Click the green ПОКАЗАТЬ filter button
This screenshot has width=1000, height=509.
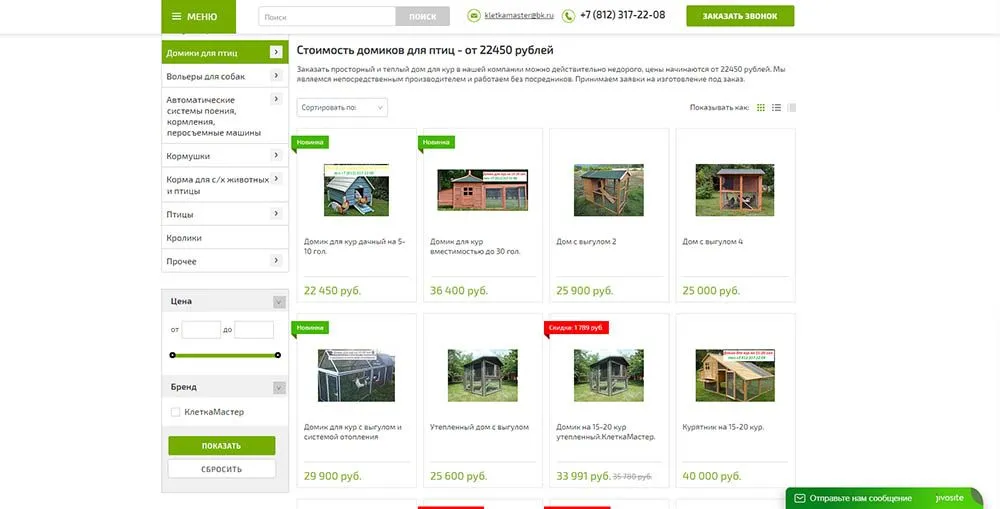pos(221,446)
